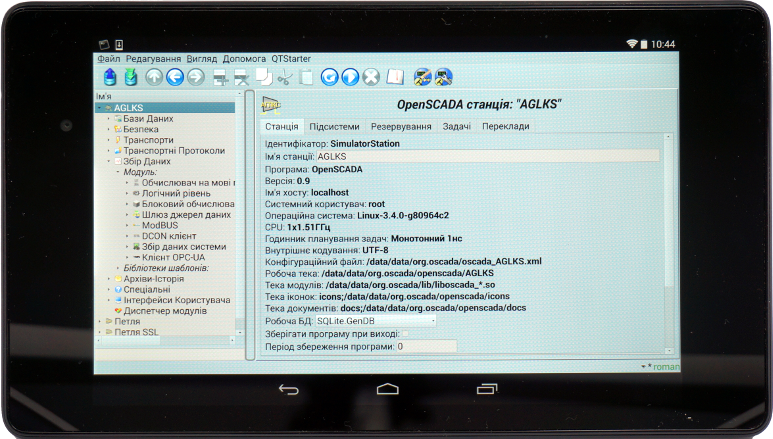
Task: Click the scissors Cut icon
Action: coord(285,77)
